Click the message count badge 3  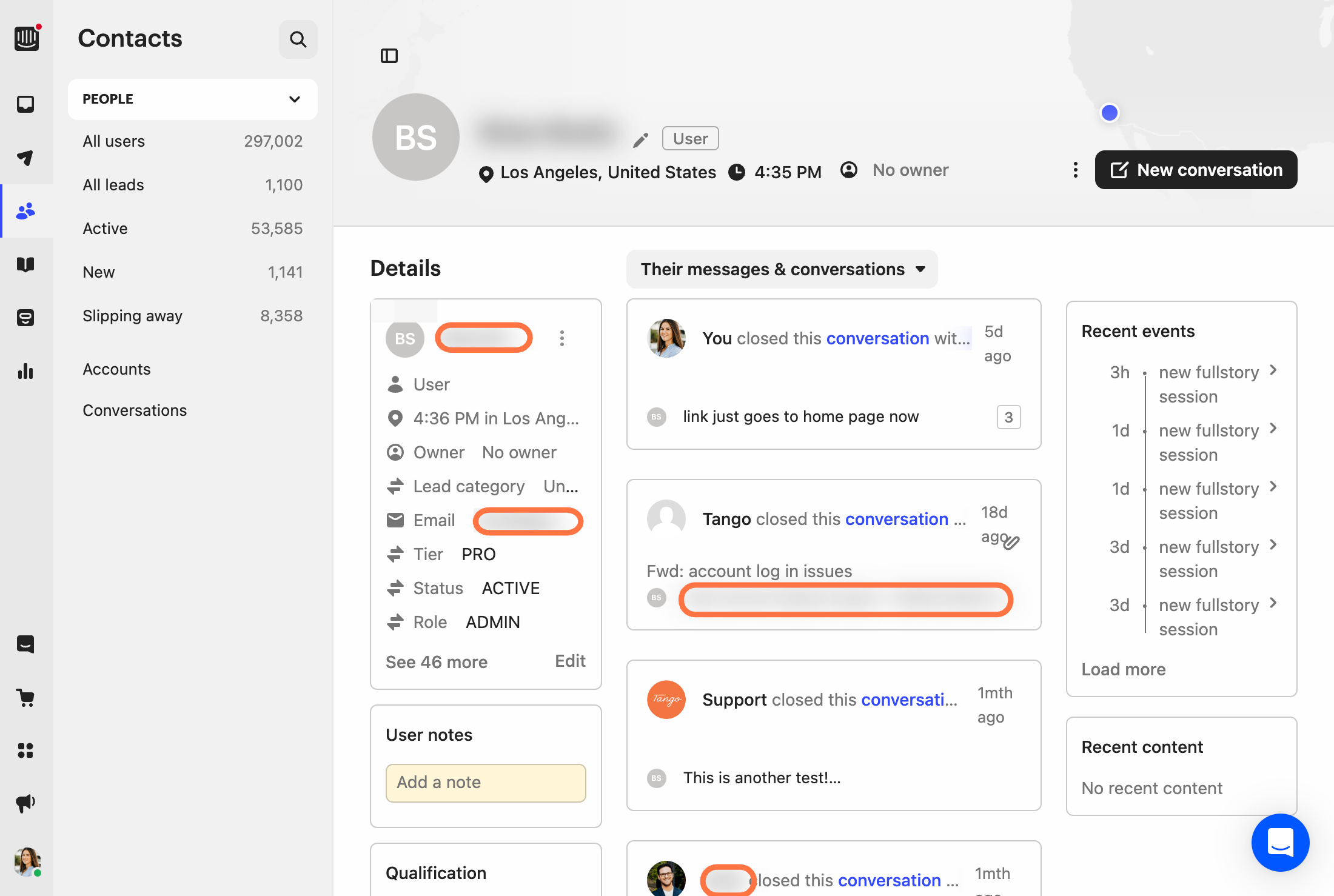point(1008,417)
